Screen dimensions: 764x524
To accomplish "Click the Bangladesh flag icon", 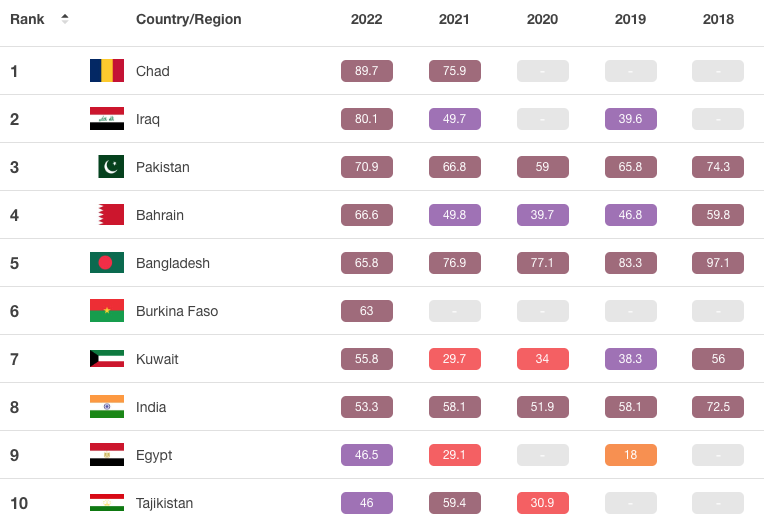I will point(107,263).
